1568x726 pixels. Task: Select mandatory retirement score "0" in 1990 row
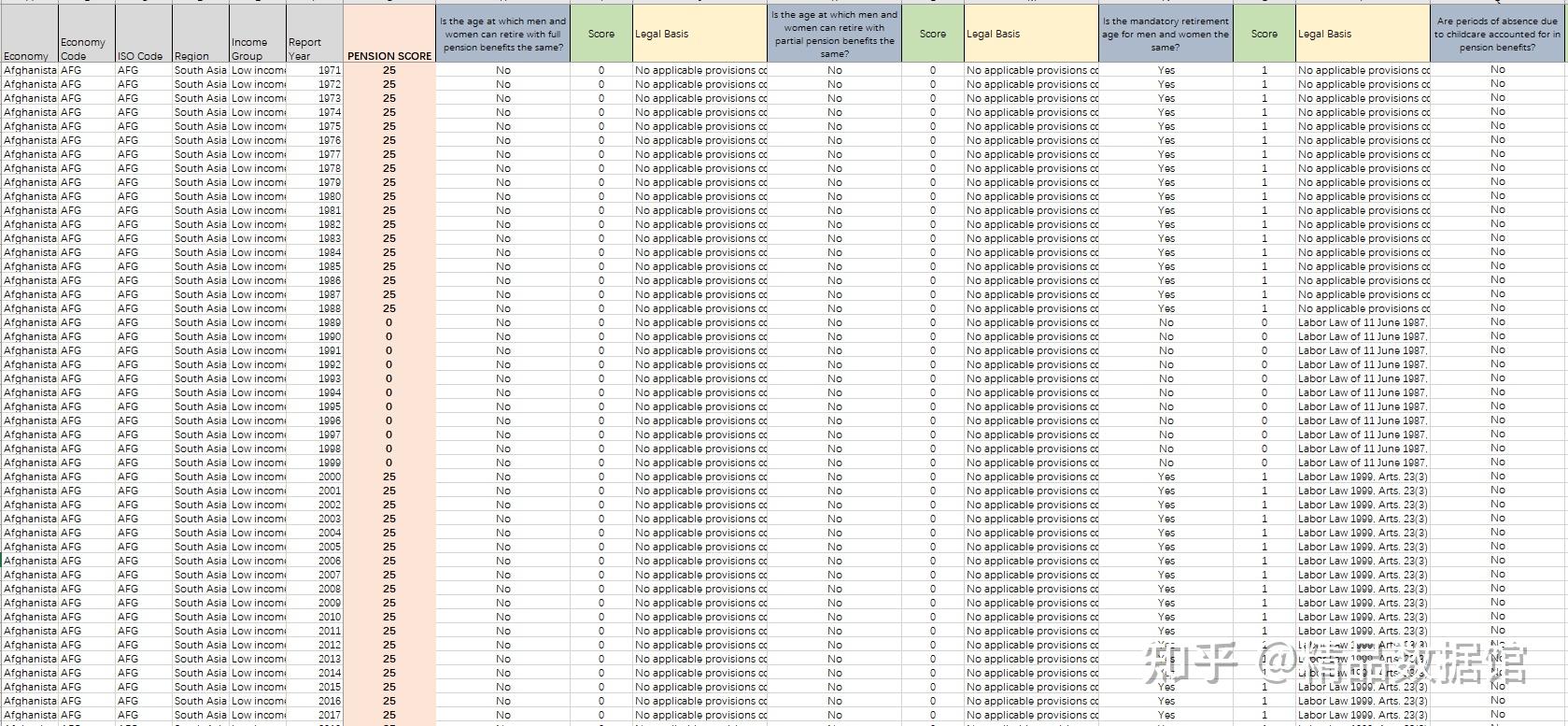(x=1264, y=336)
